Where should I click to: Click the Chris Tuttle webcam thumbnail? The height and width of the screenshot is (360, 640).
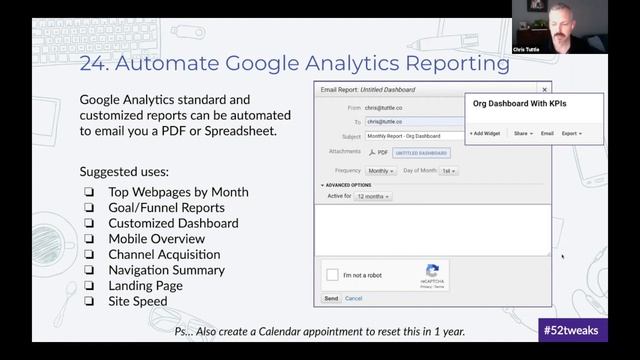[560, 27]
